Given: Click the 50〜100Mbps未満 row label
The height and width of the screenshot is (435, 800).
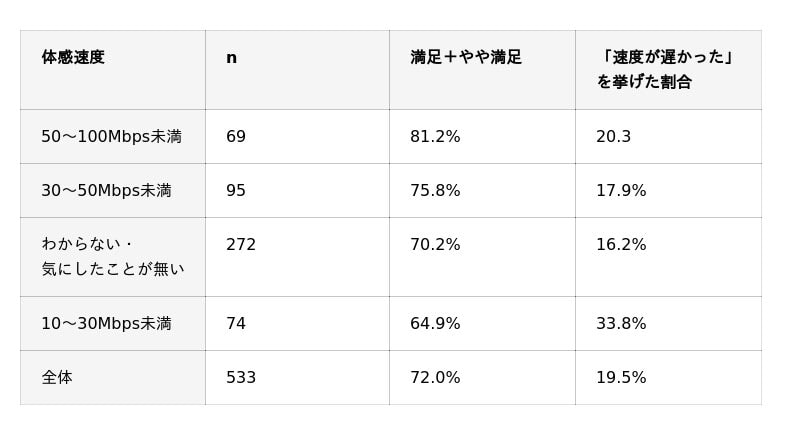Looking at the screenshot, I should point(113,137).
